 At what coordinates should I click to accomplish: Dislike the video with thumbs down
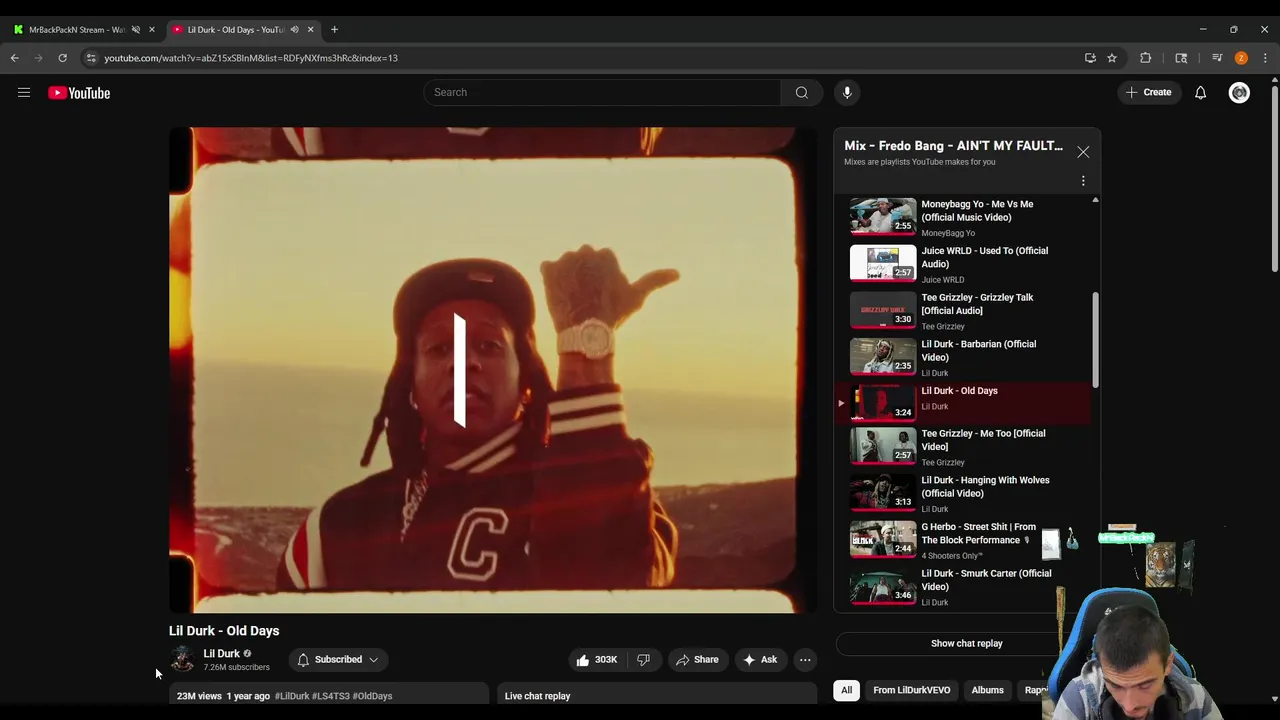pyautogui.click(x=643, y=660)
